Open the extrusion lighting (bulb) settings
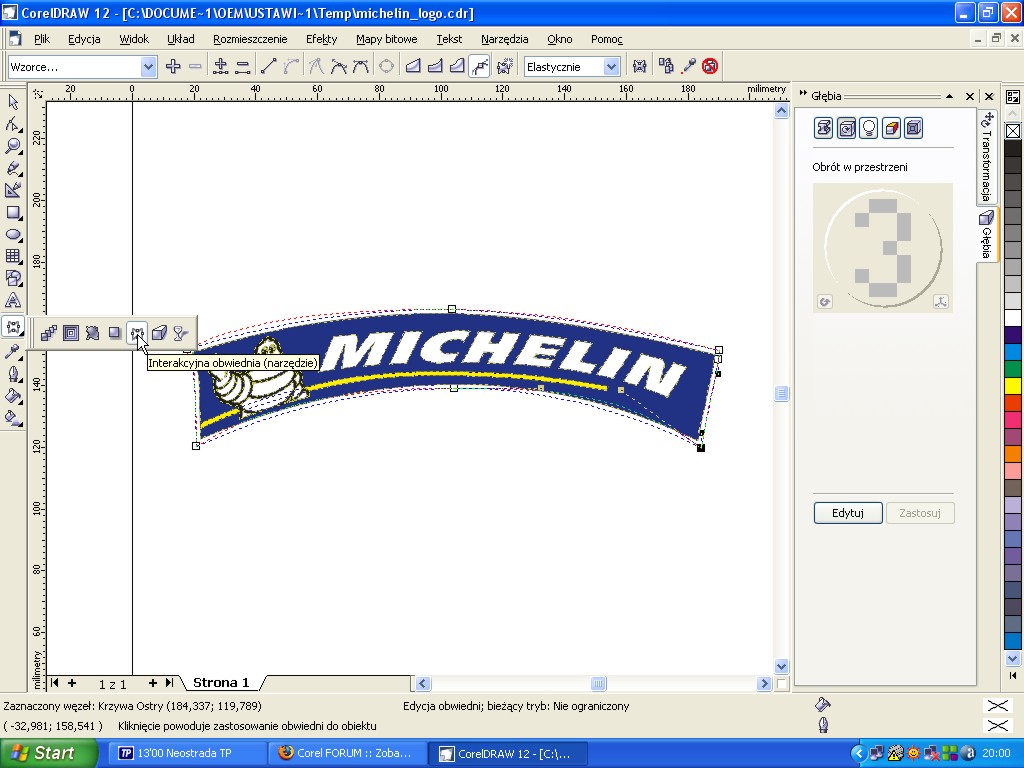The image size is (1024, 768). (869, 128)
